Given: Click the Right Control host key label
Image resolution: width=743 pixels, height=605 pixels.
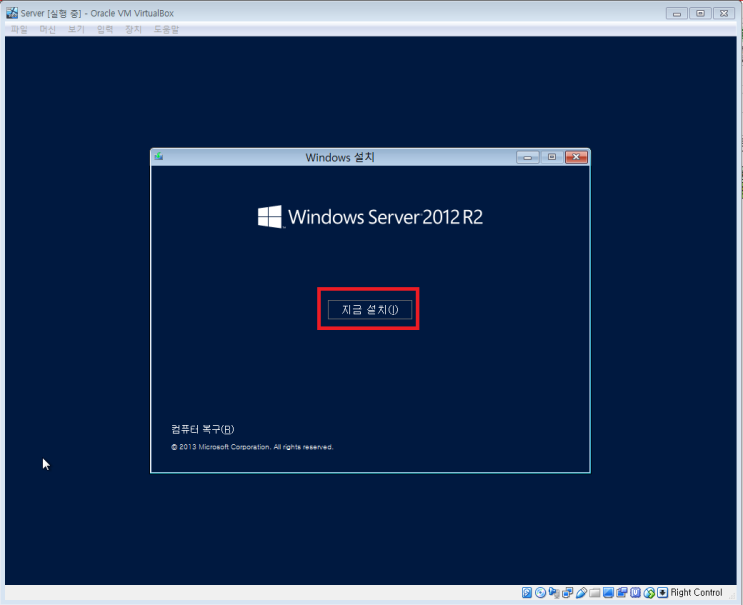Looking at the screenshot, I should [696, 593].
